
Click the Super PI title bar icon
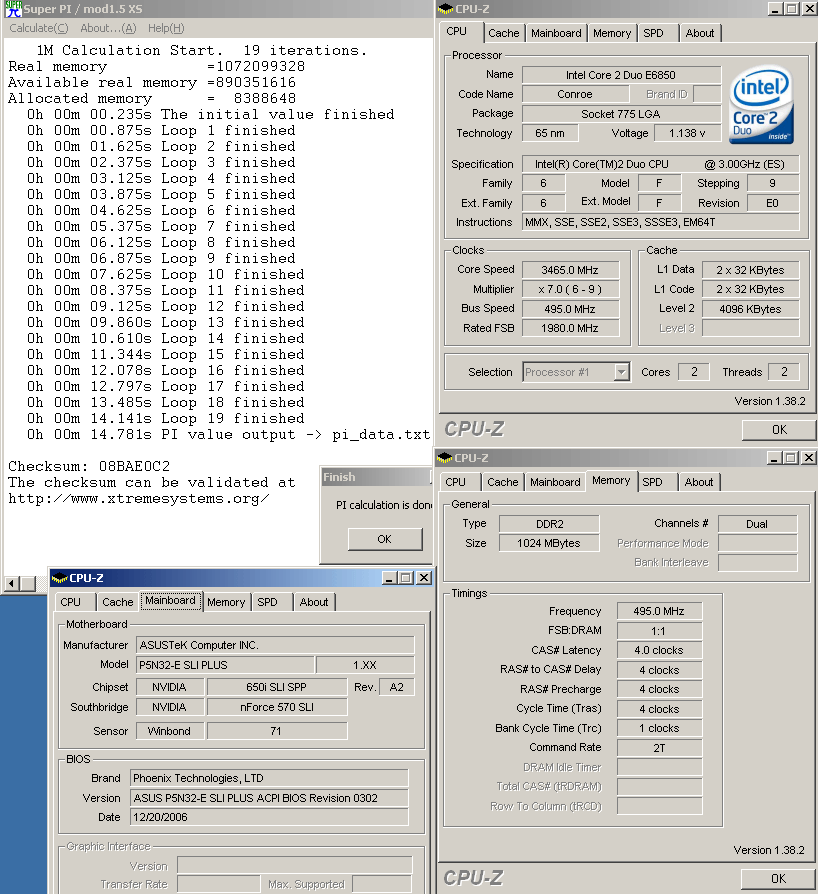[13, 9]
